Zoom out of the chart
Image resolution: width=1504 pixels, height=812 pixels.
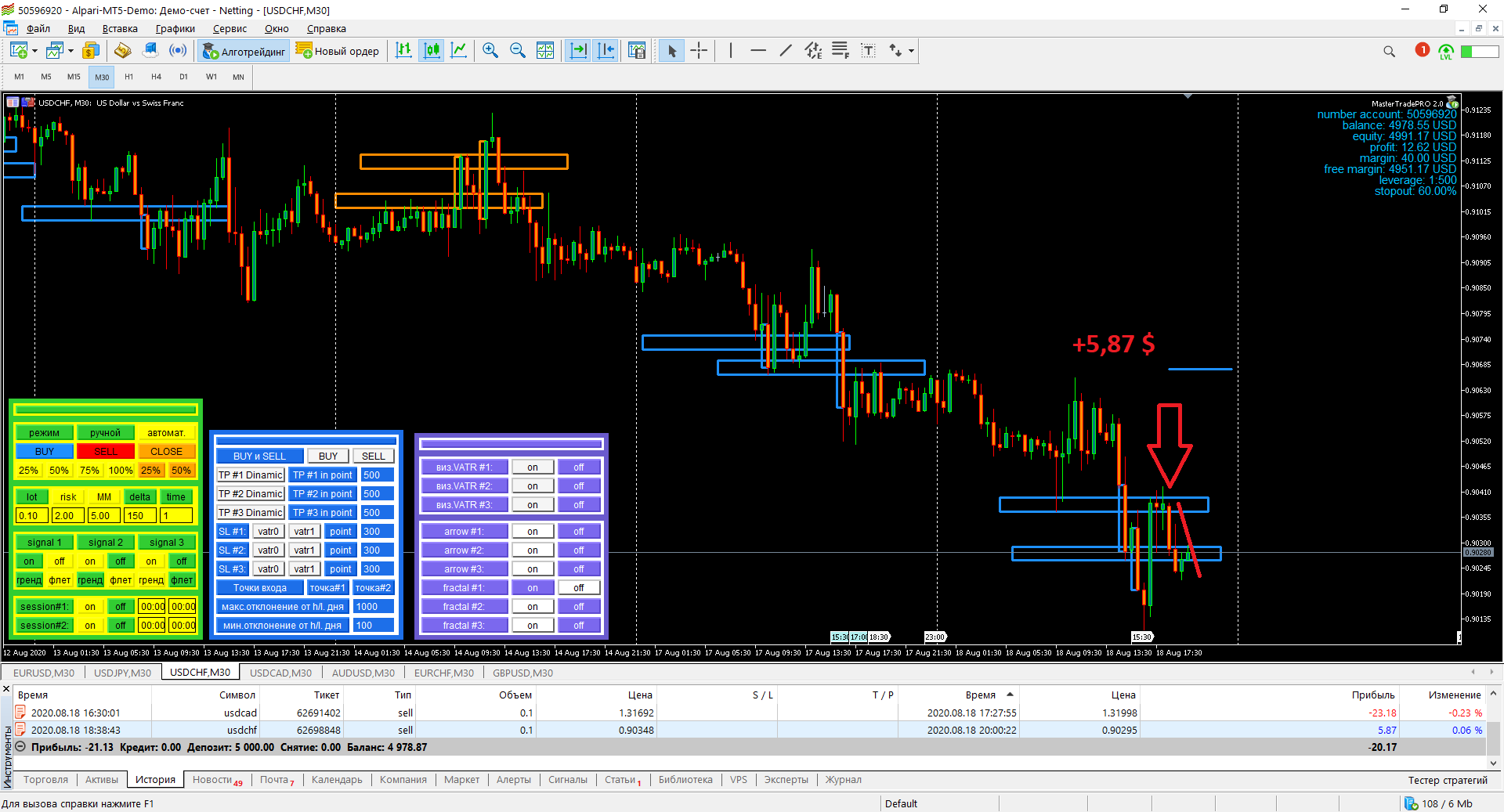[518, 51]
